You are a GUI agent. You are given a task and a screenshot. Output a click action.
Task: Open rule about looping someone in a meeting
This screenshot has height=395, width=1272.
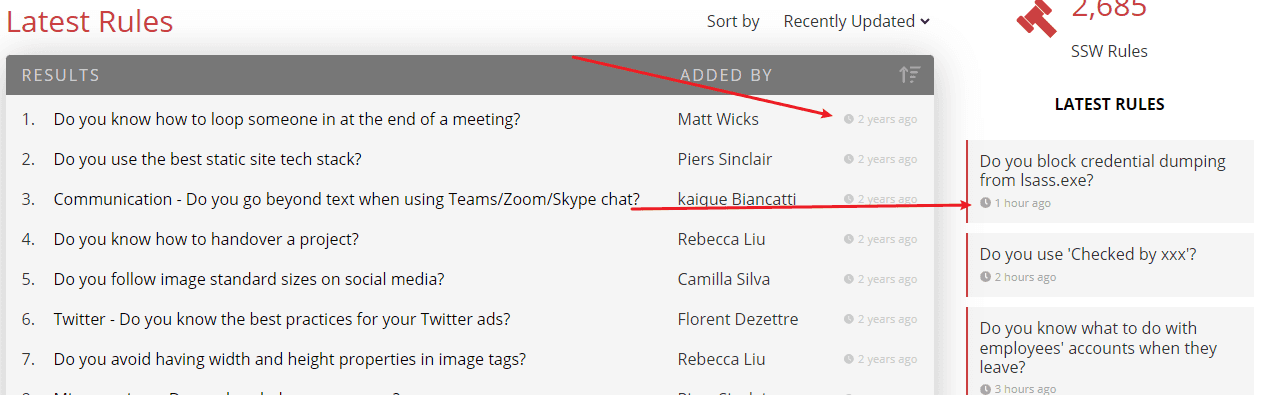[x=287, y=119]
